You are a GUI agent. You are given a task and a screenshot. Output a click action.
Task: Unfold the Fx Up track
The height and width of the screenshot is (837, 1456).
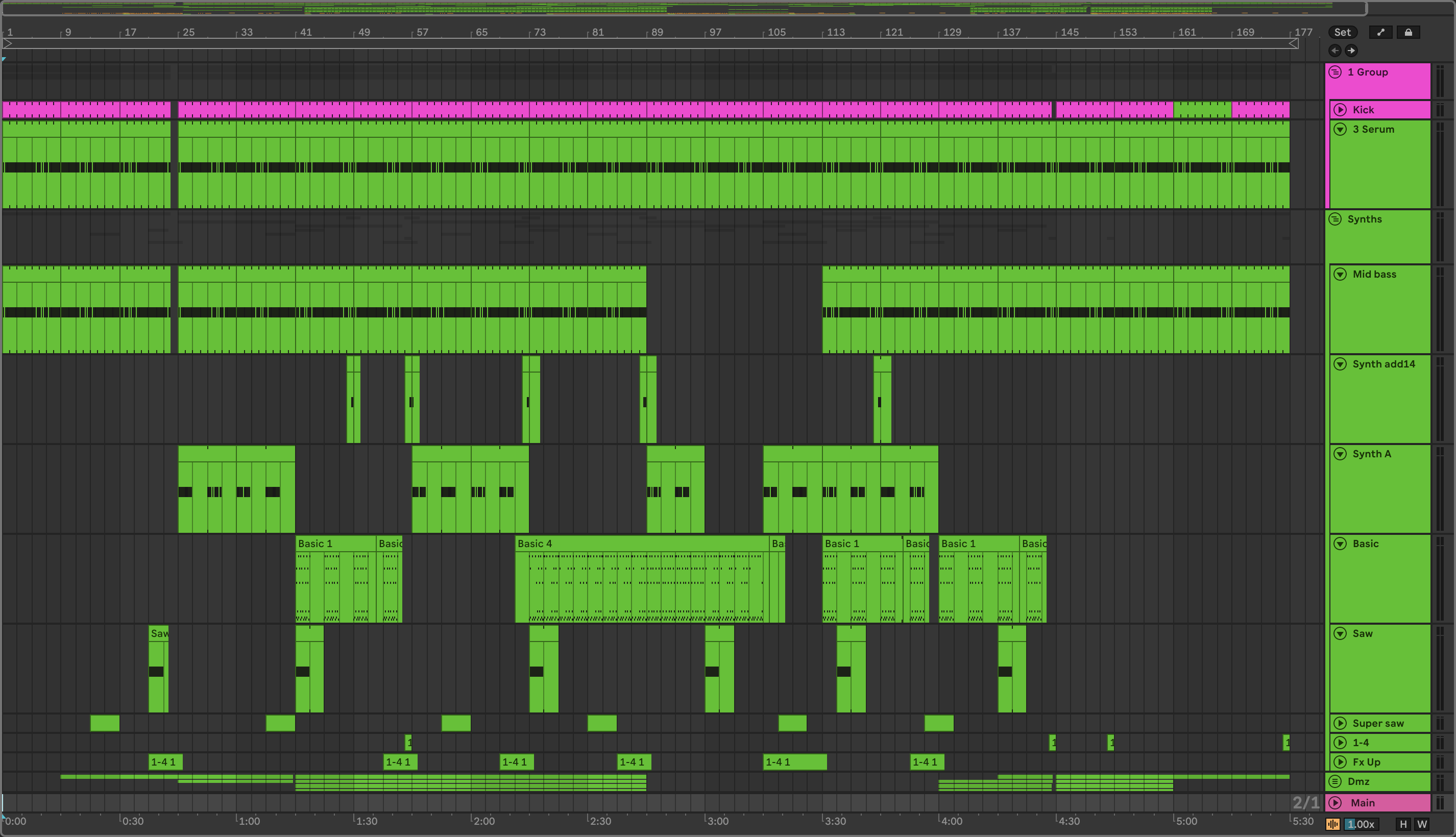click(1340, 761)
